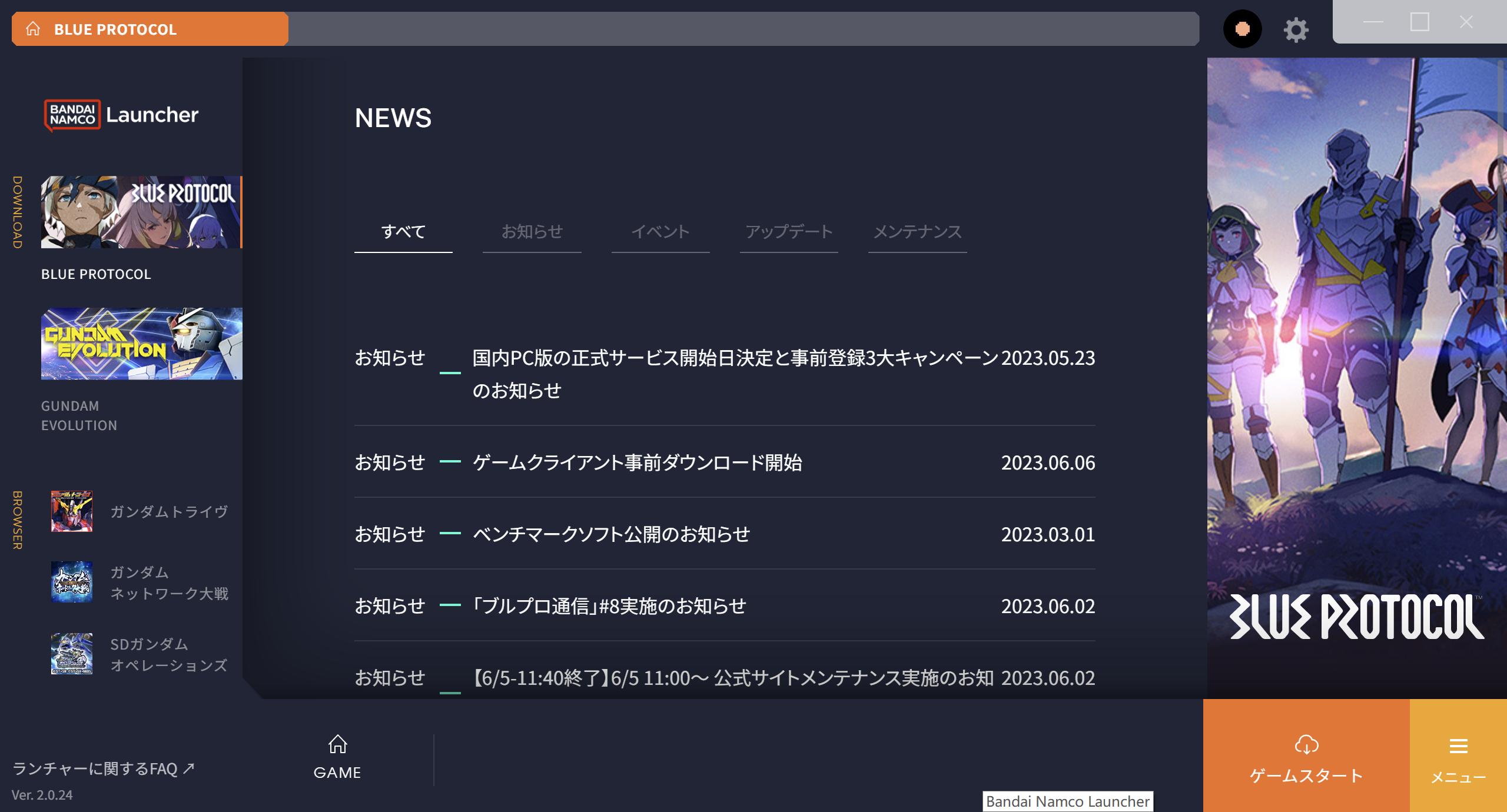Switch to the お知らせ news tab
Viewport: 1507px width, 812px height.
tap(532, 232)
